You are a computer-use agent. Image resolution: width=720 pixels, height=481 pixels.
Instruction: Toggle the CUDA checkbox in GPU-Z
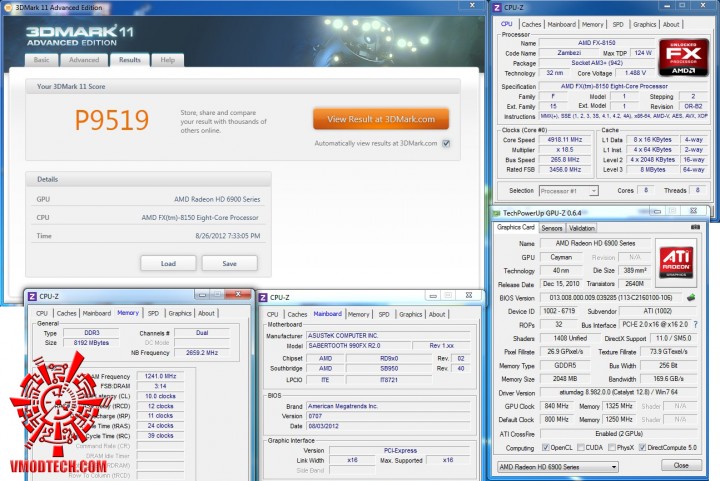click(581, 447)
